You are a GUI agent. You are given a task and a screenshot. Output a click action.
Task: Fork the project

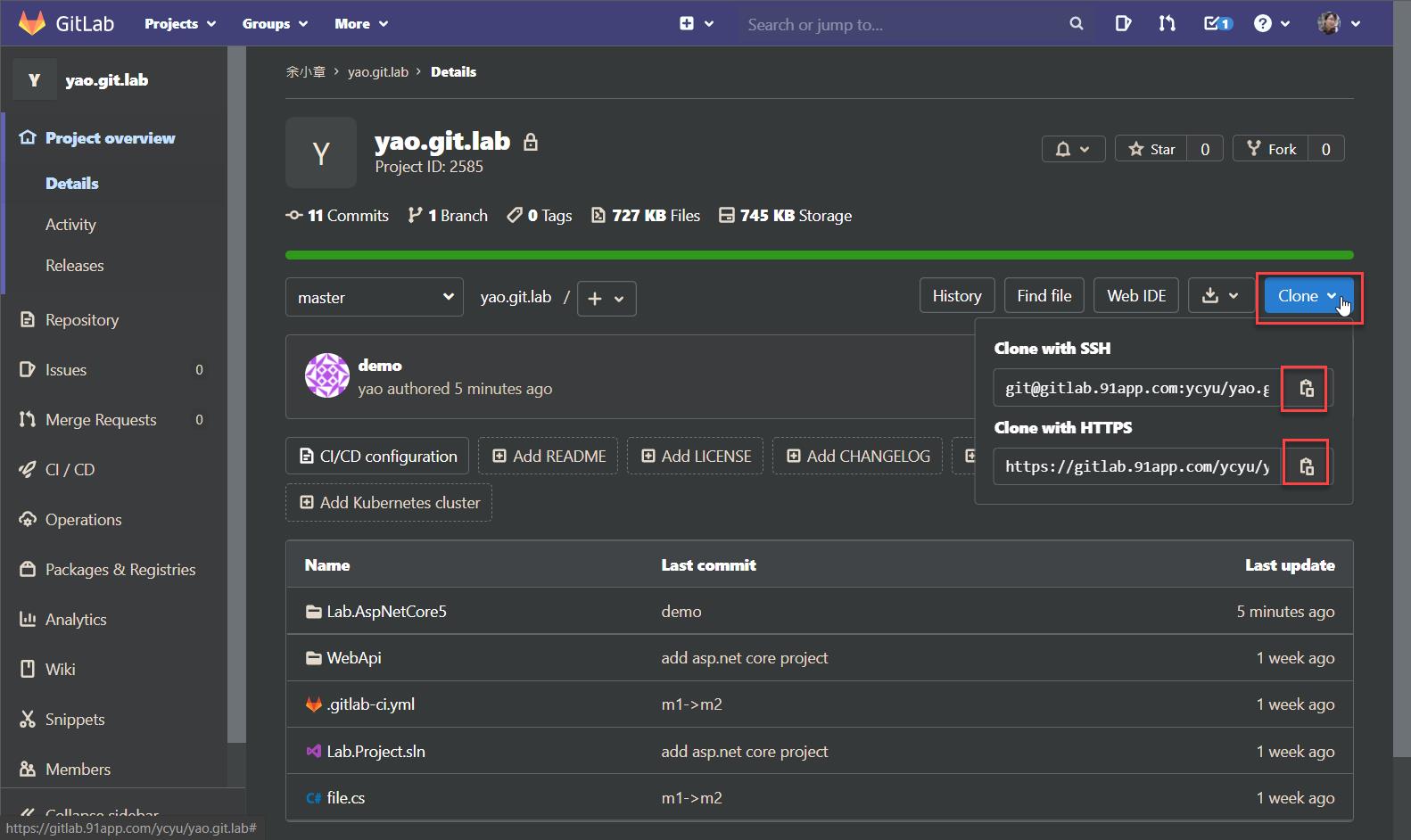click(x=1271, y=149)
